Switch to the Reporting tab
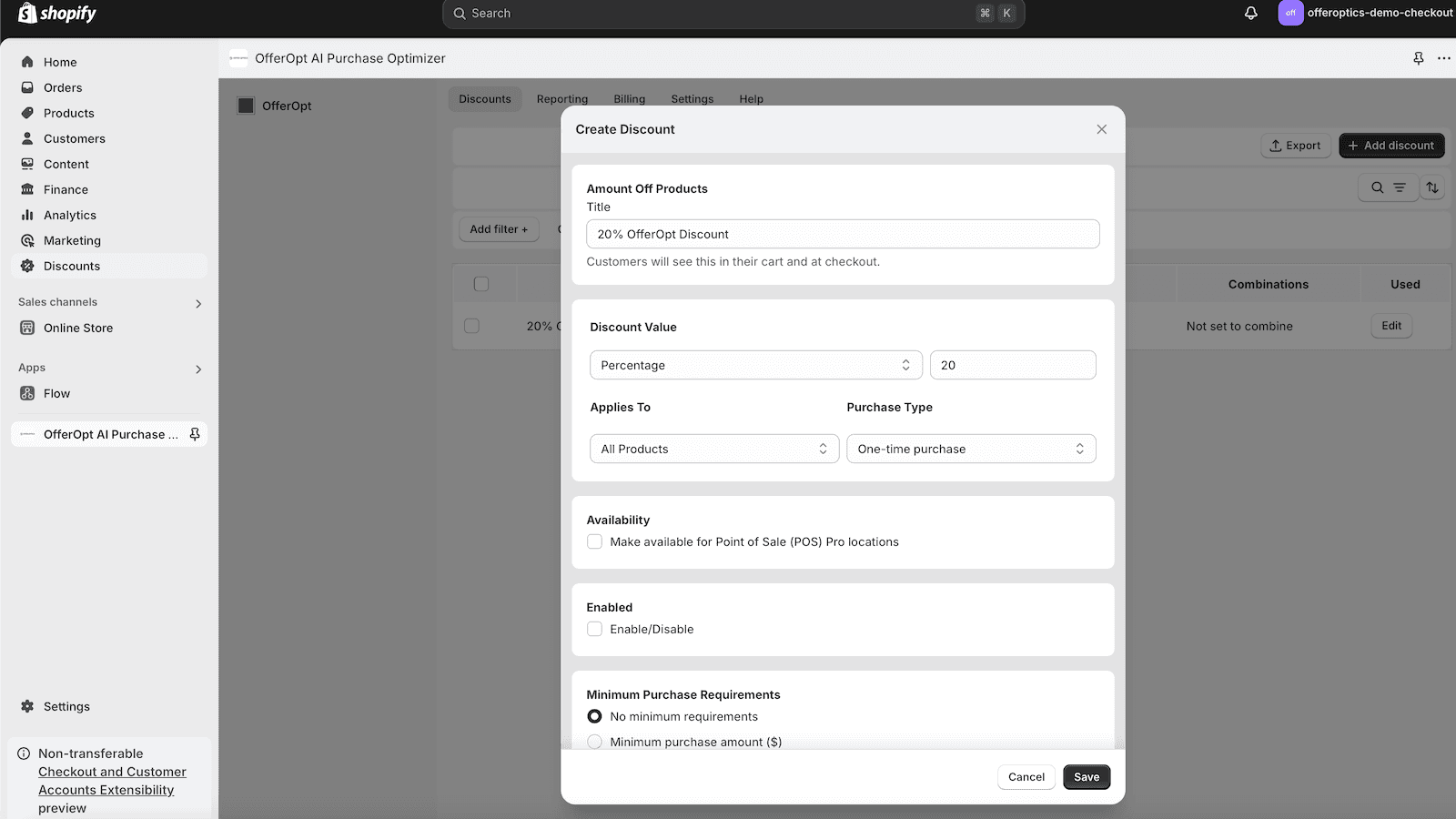The image size is (1456, 819). click(x=561, y=98)
